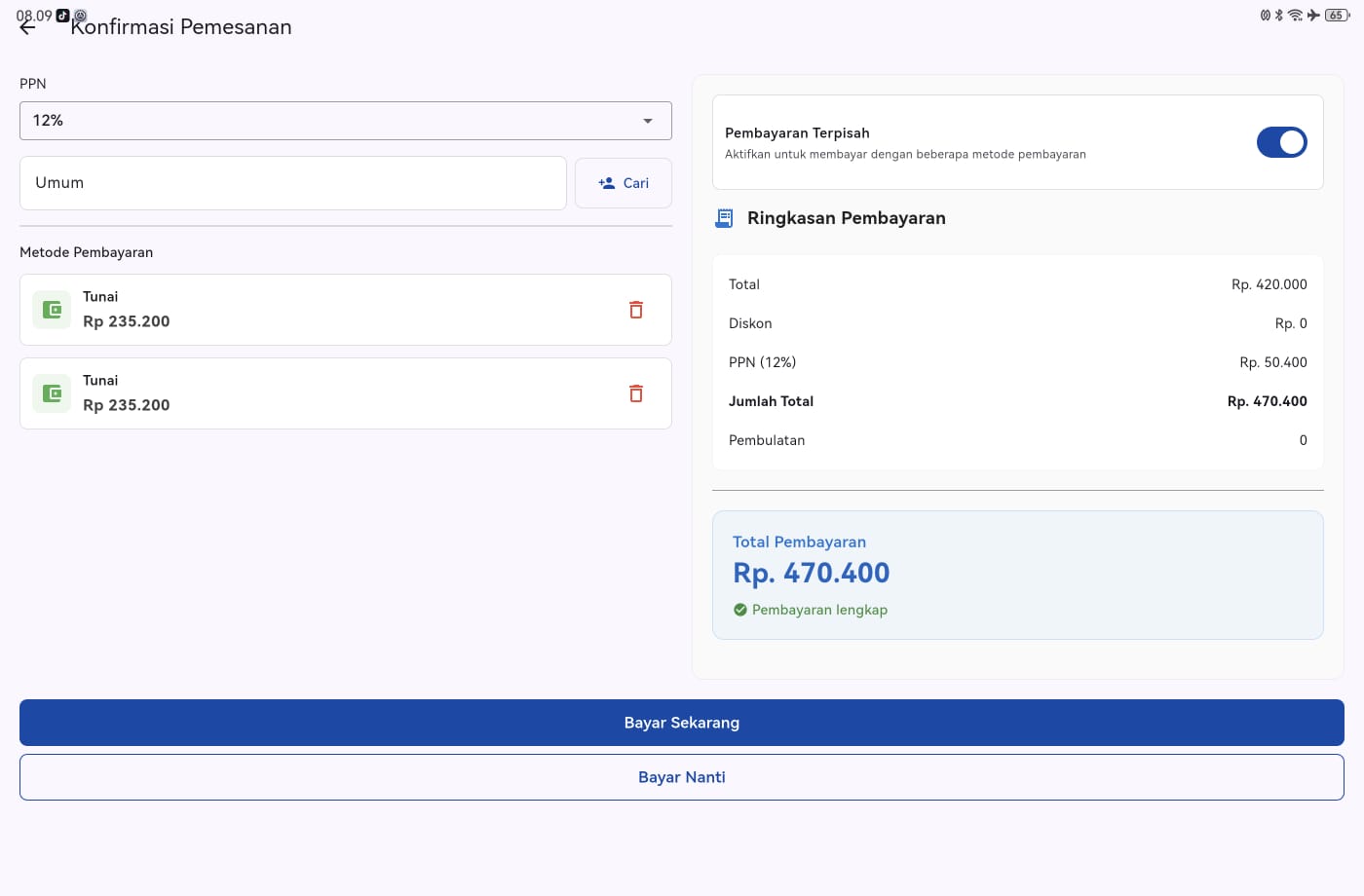Delete the first Tunai payment using the trash icon
Screen dimensions: 1364x896
(636, 309)
